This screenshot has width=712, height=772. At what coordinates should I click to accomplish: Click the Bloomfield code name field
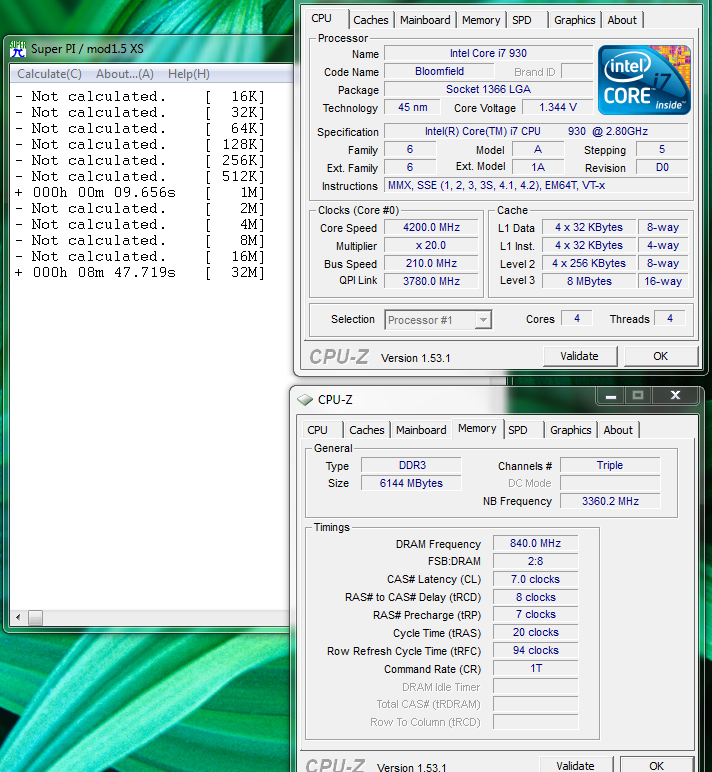[x=439, y=71]
